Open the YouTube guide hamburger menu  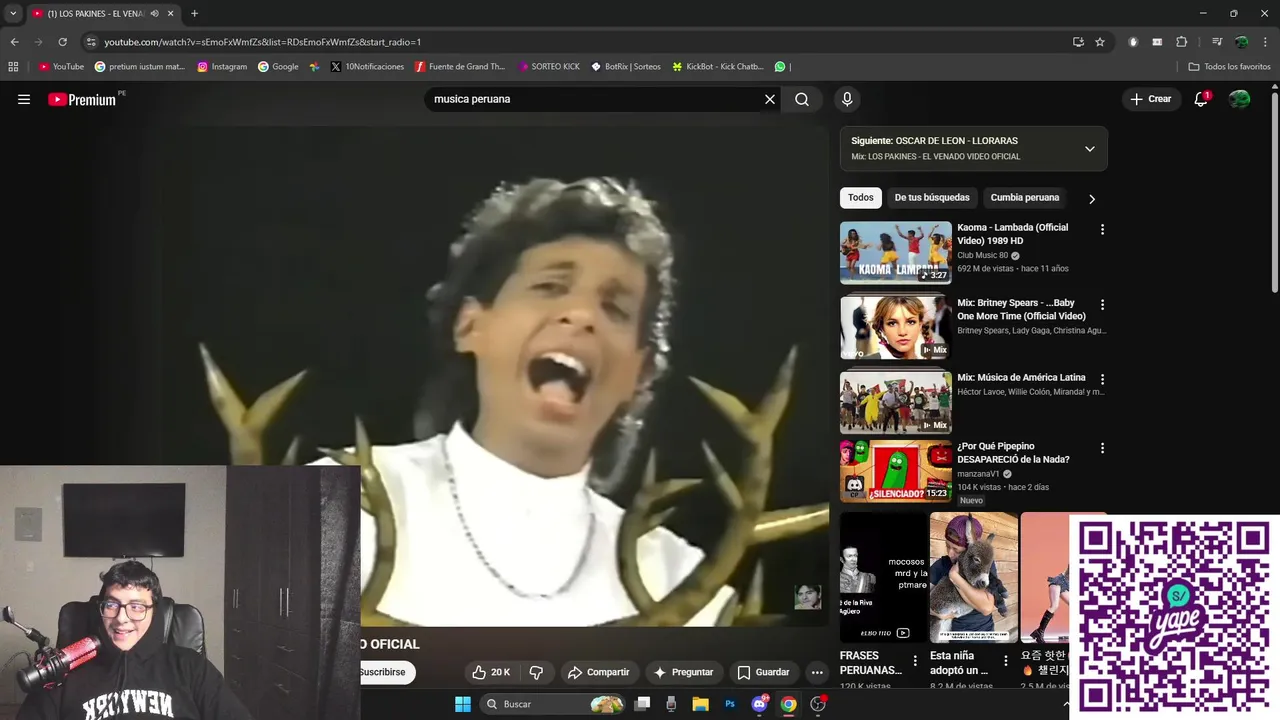(24, 99)
